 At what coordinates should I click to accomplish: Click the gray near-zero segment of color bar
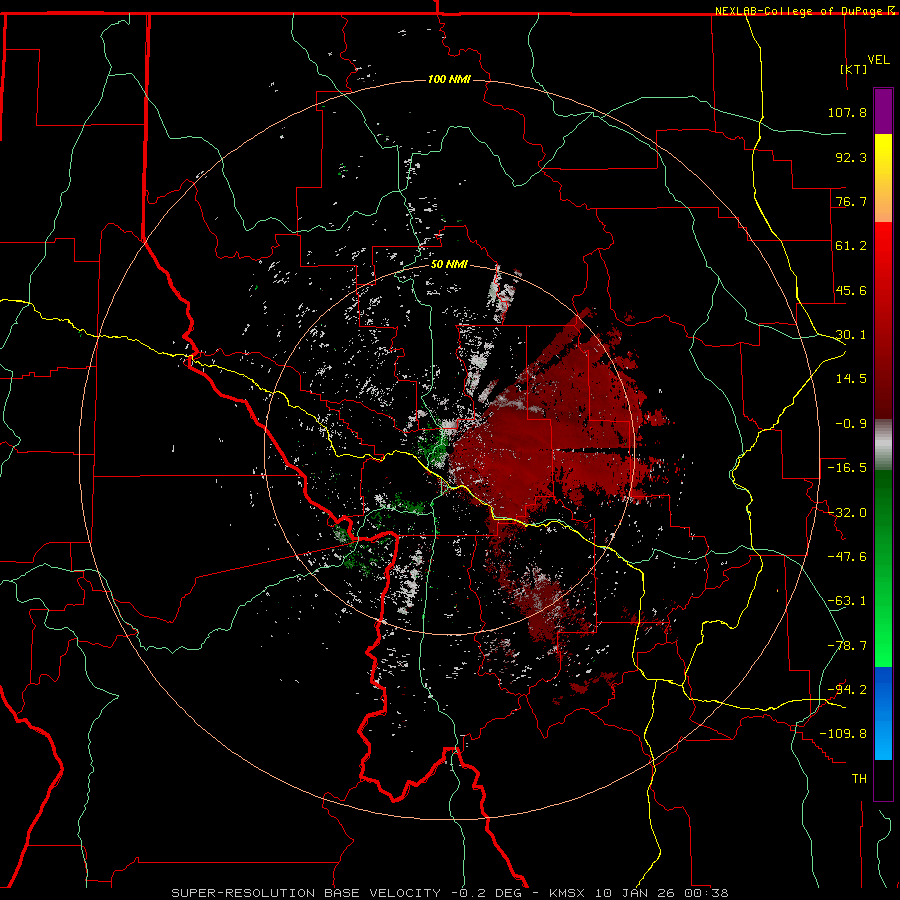pyautogui.click(x=883, y=445)
